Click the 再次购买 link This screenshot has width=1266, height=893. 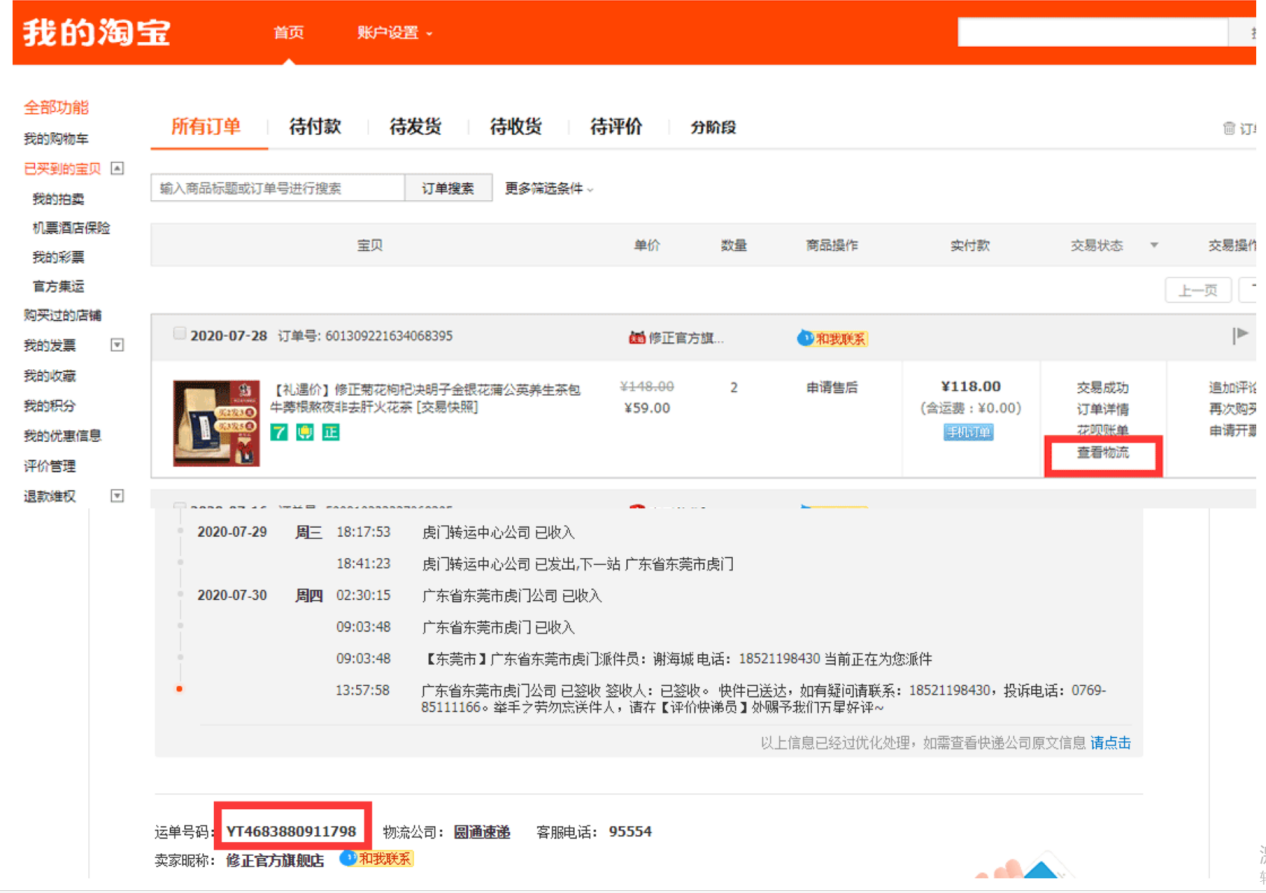[x=1233, y=409]
